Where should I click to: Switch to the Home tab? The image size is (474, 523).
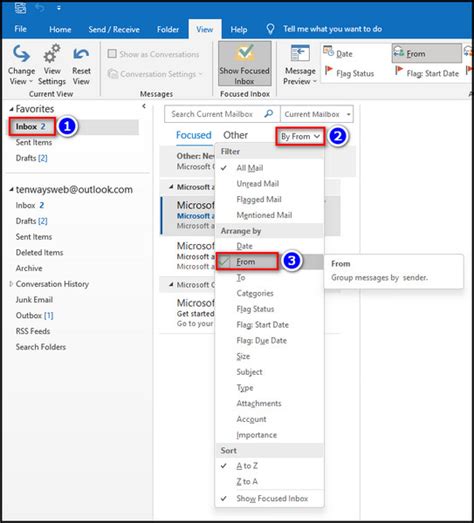click(x=60, y=29)
